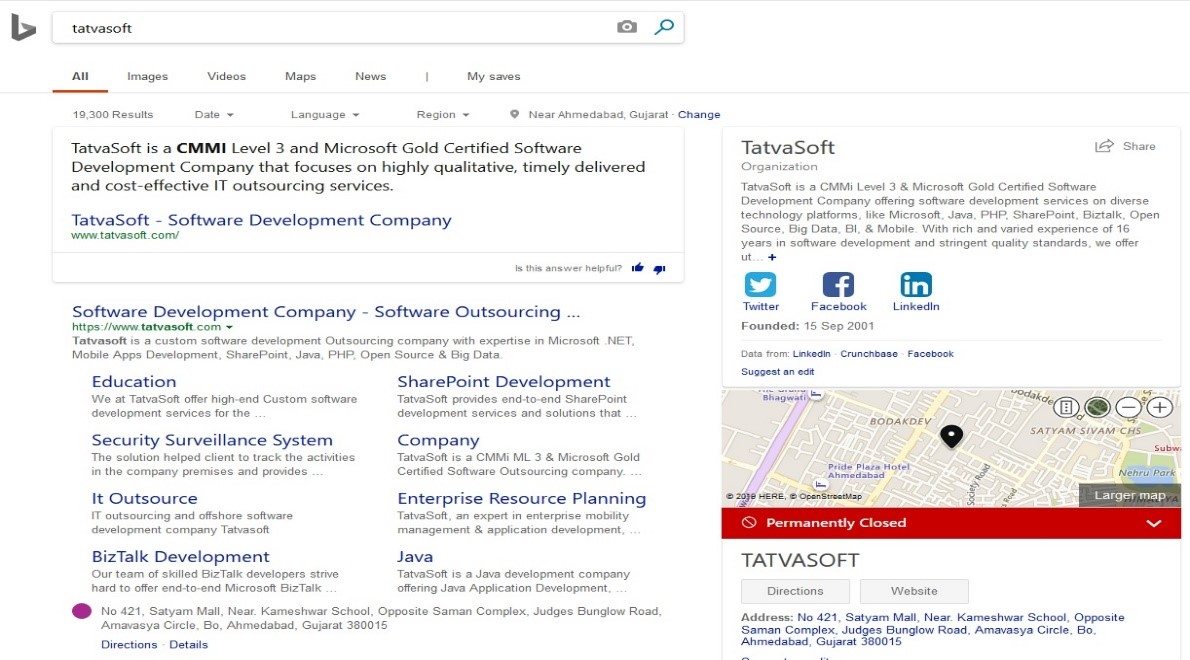Viewport: 1190px width, 660px height.
Task: Open TatvaSoft Facebook icon
Action: click(x=838, y=284)
